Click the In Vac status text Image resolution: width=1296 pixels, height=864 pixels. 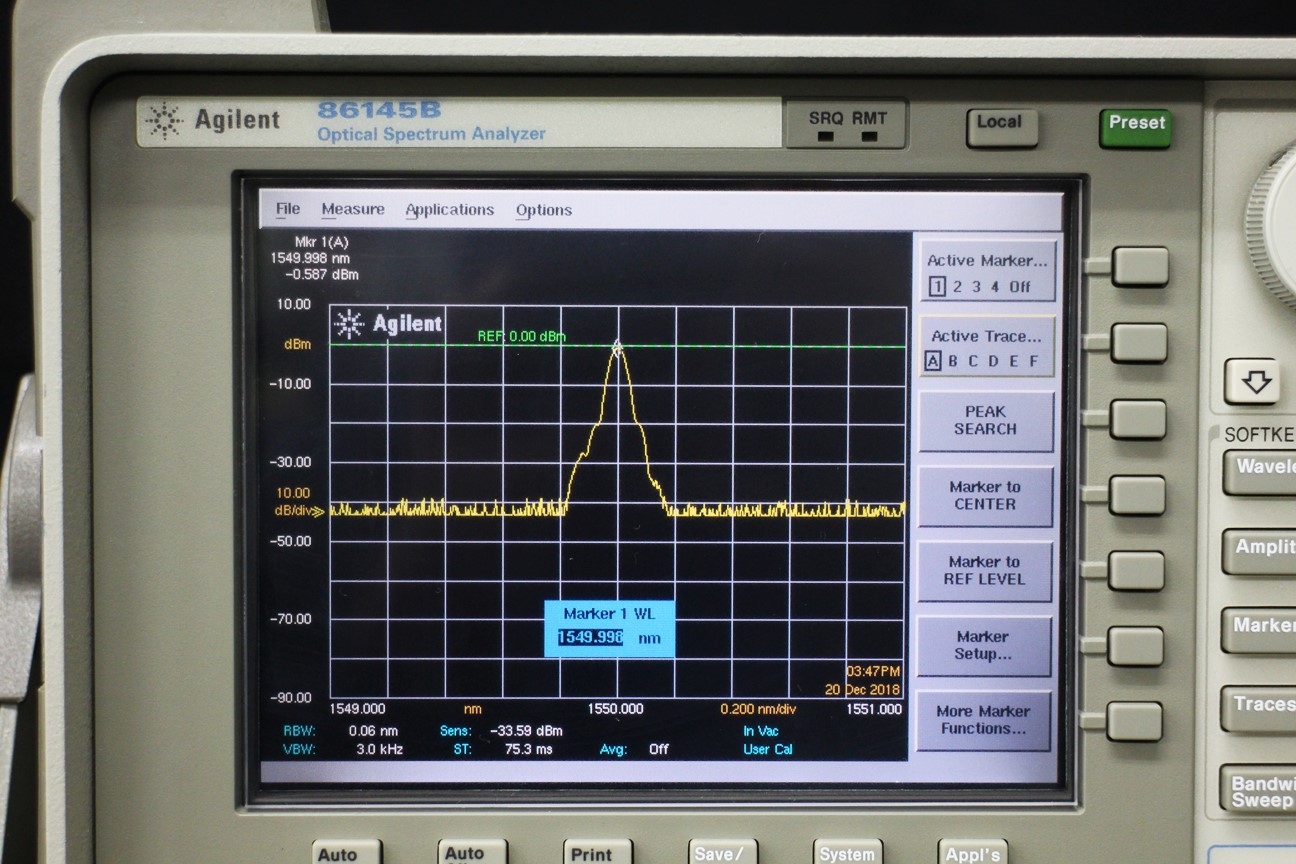[x=761, y=730]
